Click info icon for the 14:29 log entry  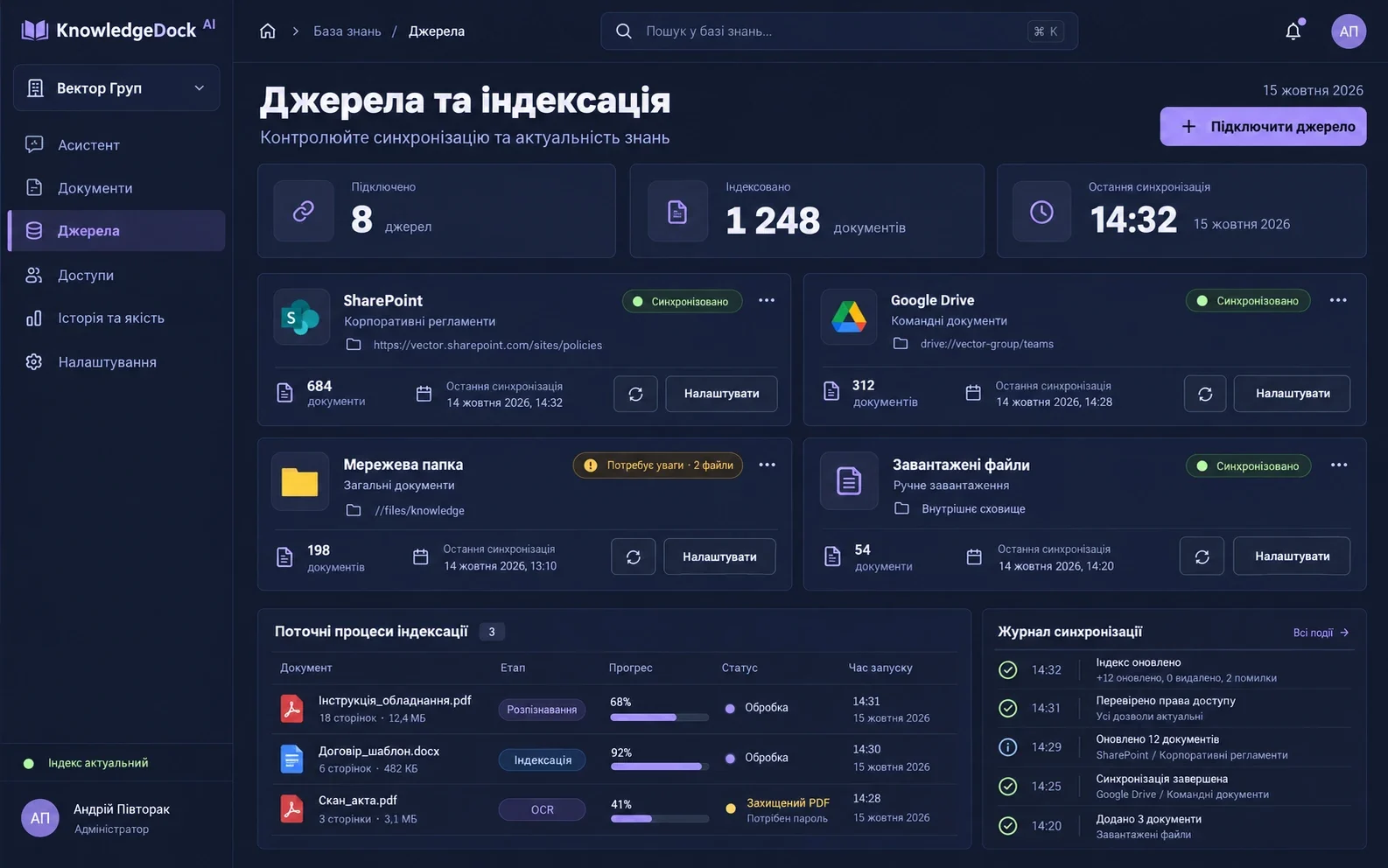1007,747
